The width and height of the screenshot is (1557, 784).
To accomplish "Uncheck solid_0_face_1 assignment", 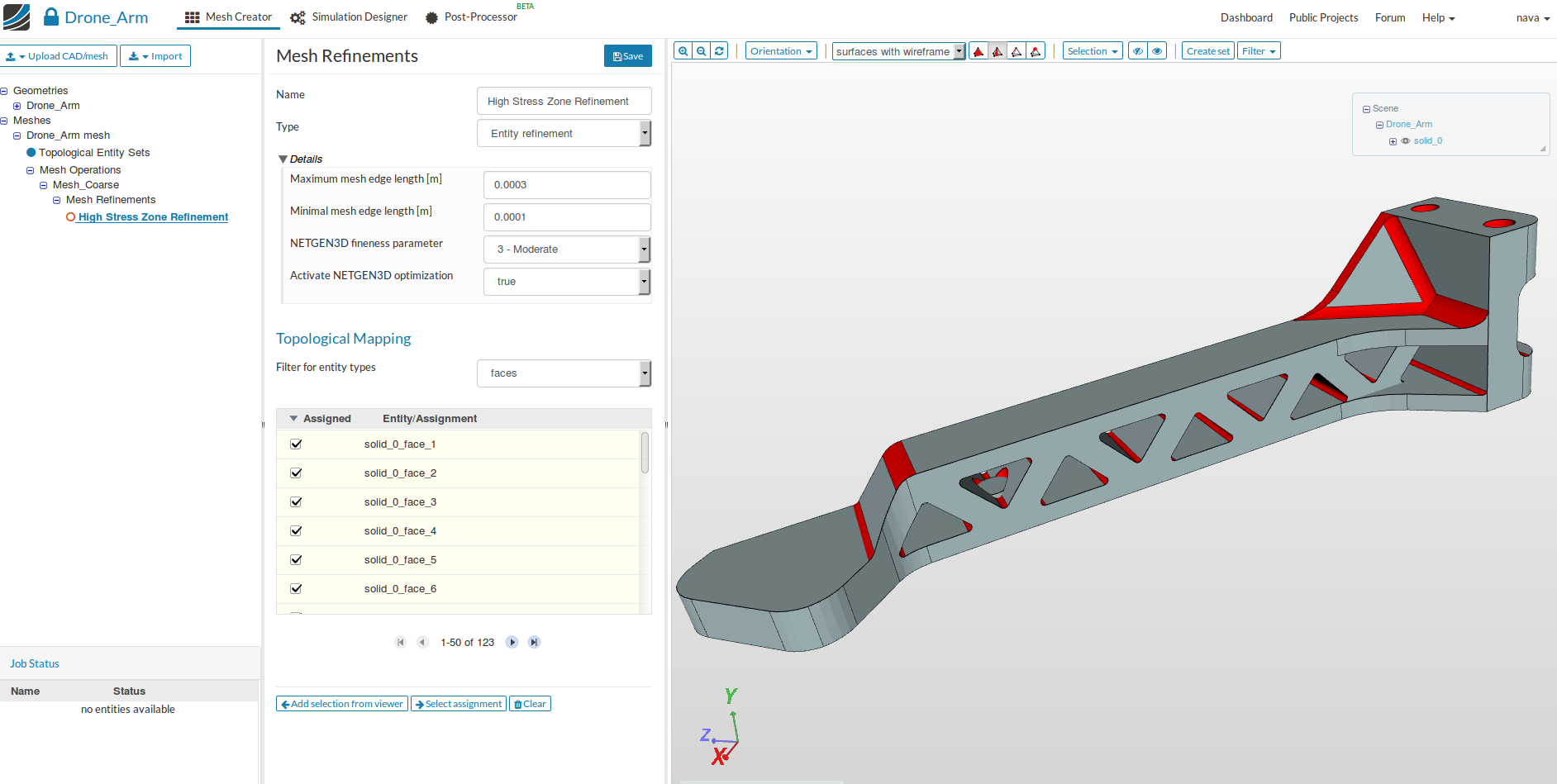I will click(296, 444).
